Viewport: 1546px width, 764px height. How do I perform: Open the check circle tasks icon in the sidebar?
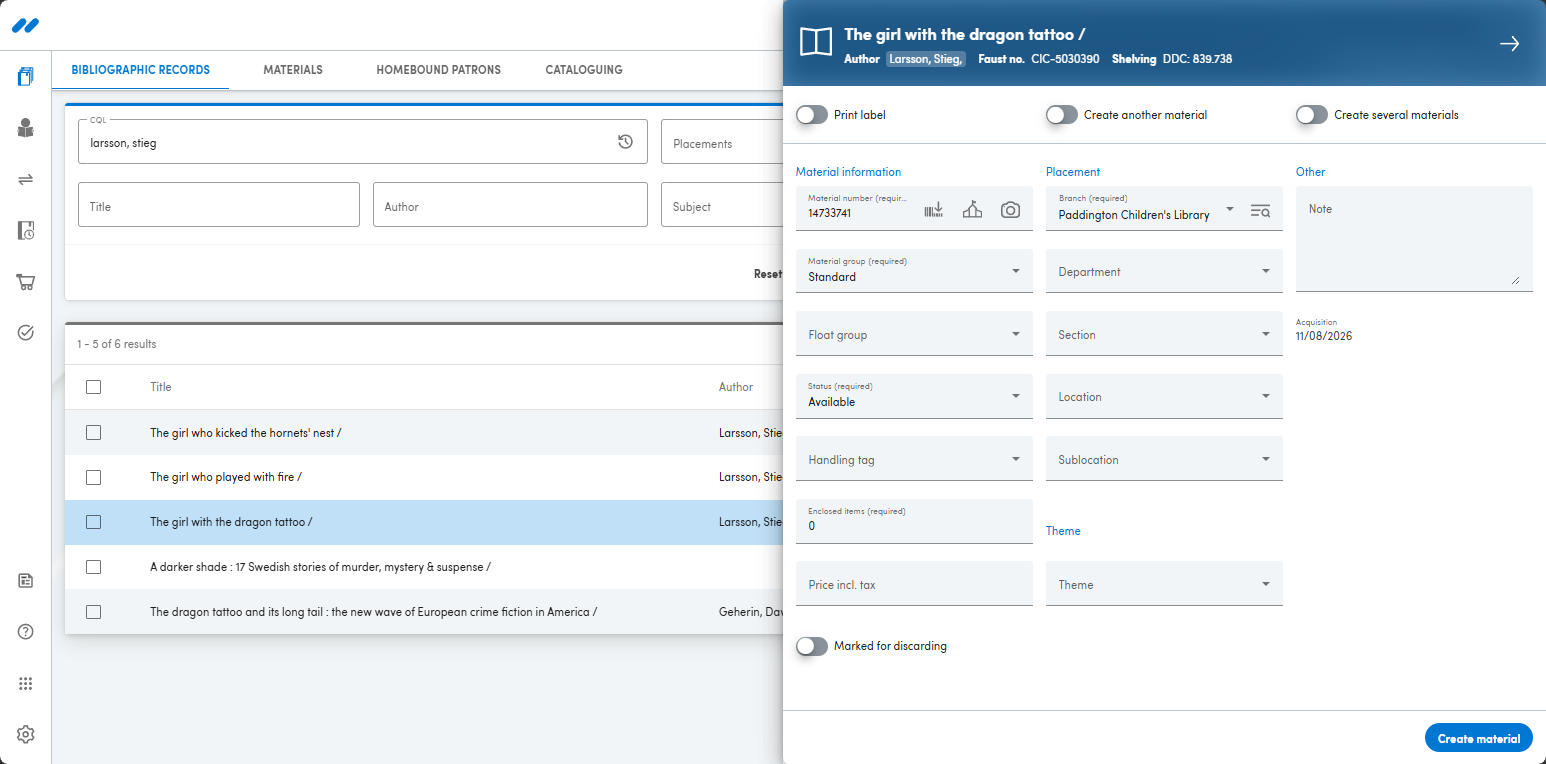[x=26, y=333]
